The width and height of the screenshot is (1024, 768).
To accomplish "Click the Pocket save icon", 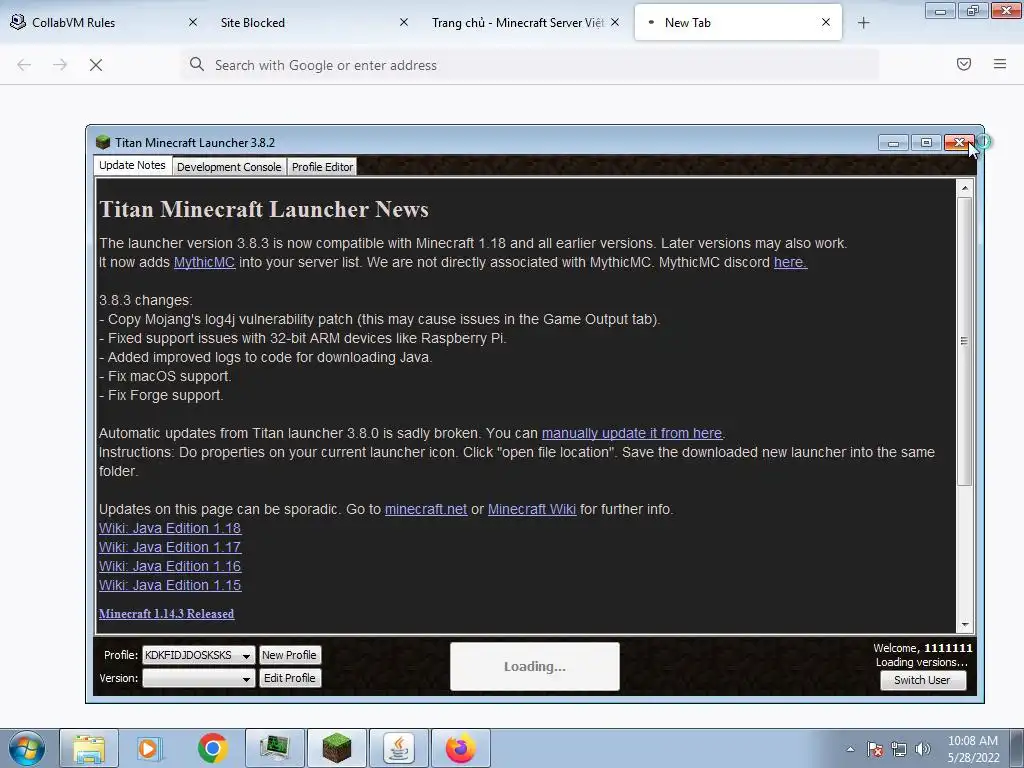I will coord(964,64).
